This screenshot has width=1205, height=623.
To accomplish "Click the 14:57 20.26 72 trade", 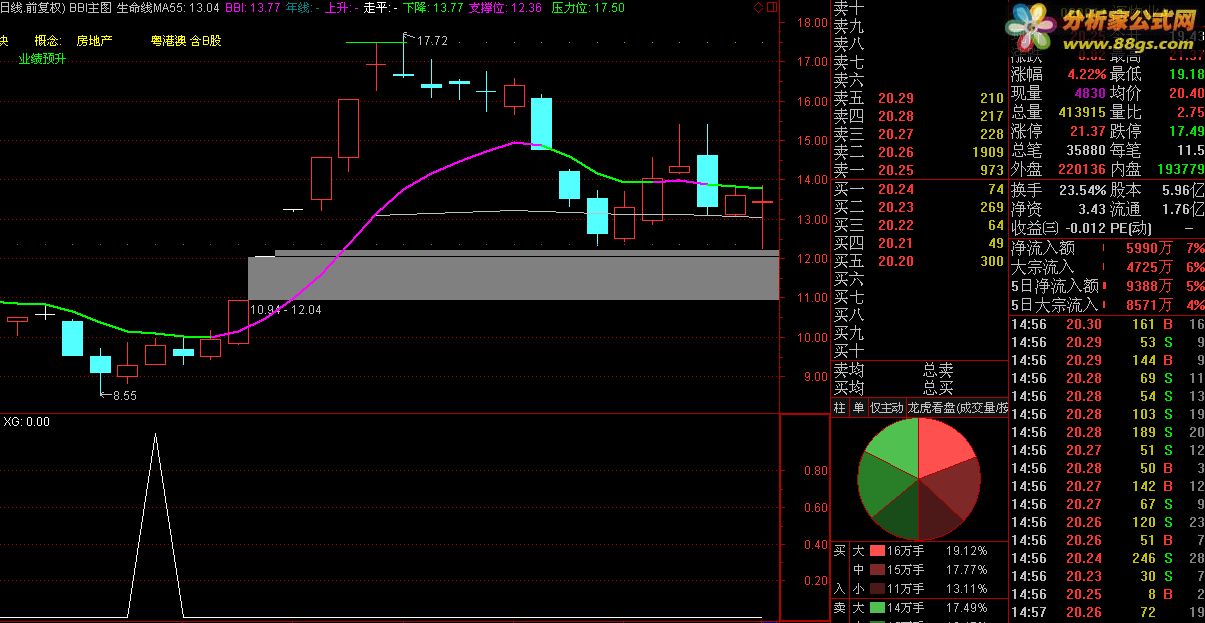I will click(x=1107, y=612).
